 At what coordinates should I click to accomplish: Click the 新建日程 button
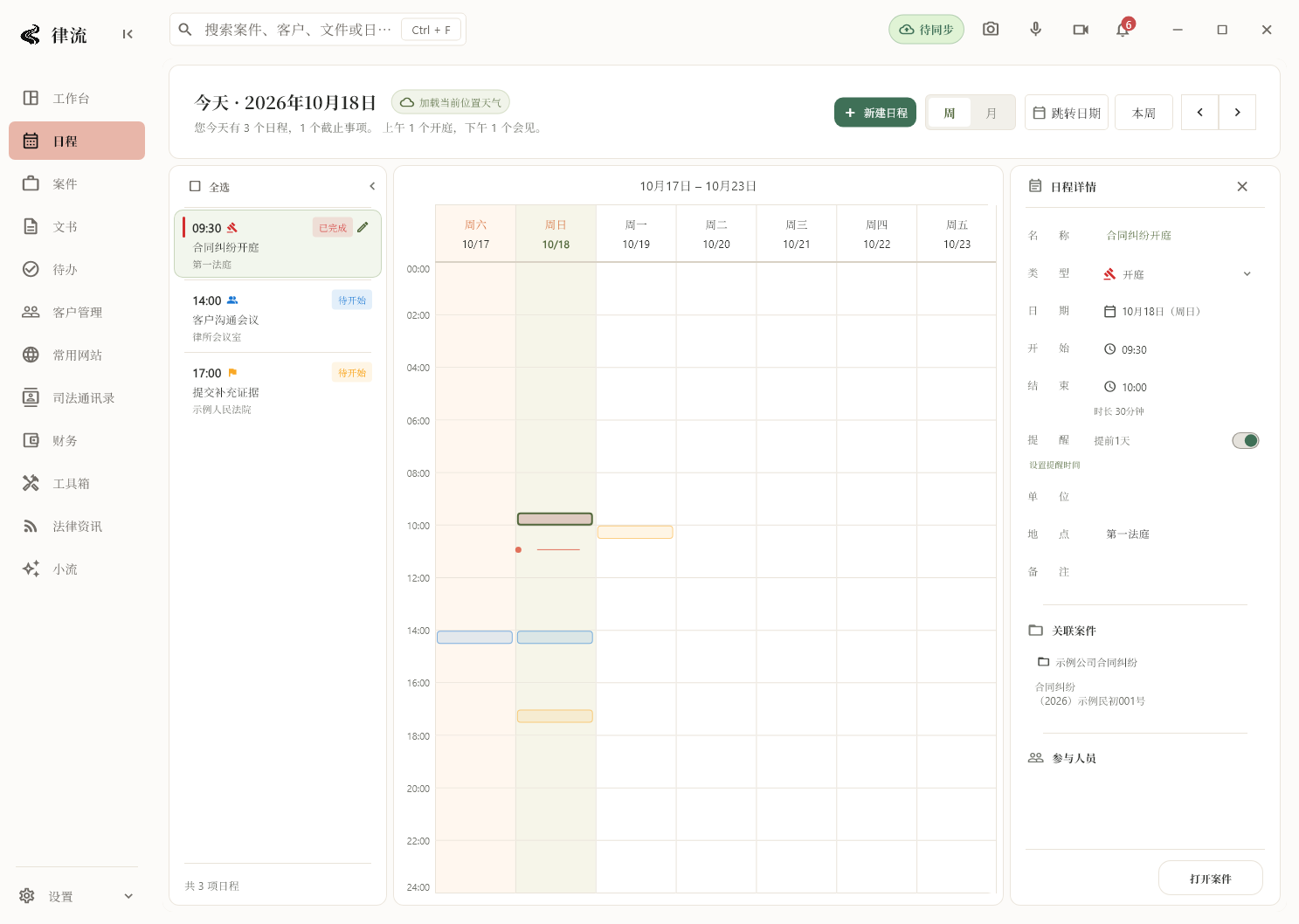(875, 113)
